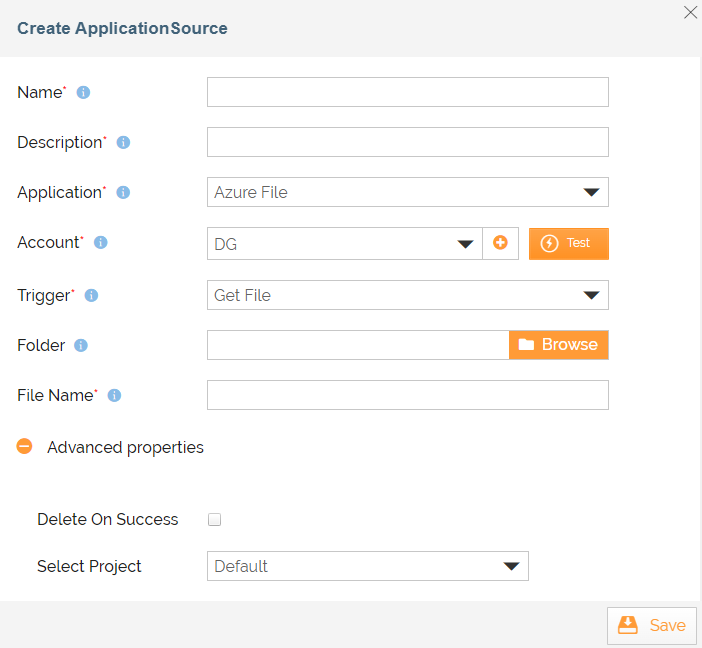
Task: Click the info icon next to Name
Action: [83, 92]
